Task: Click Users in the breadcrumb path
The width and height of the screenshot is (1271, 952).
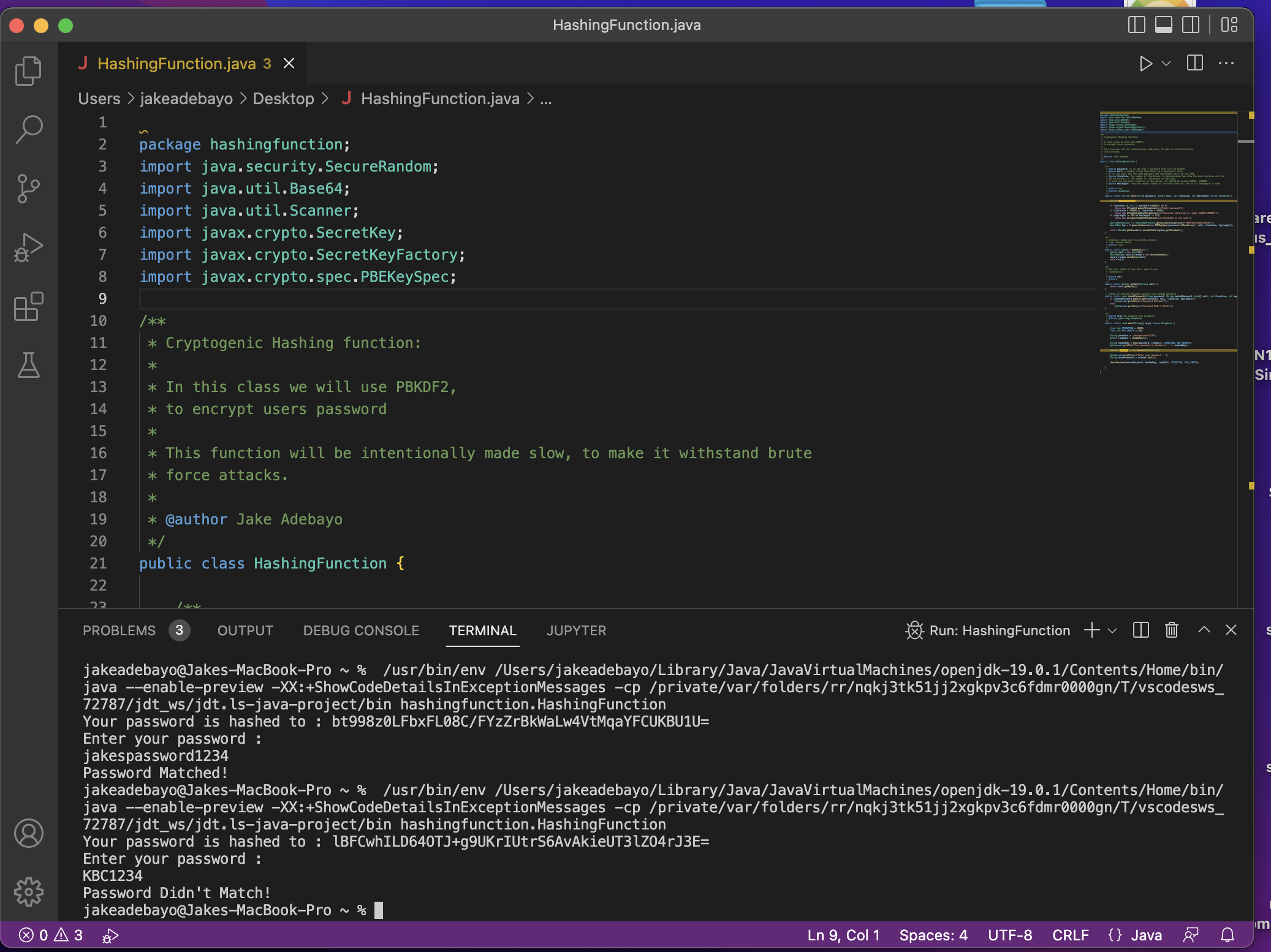Action: (99, 99)
